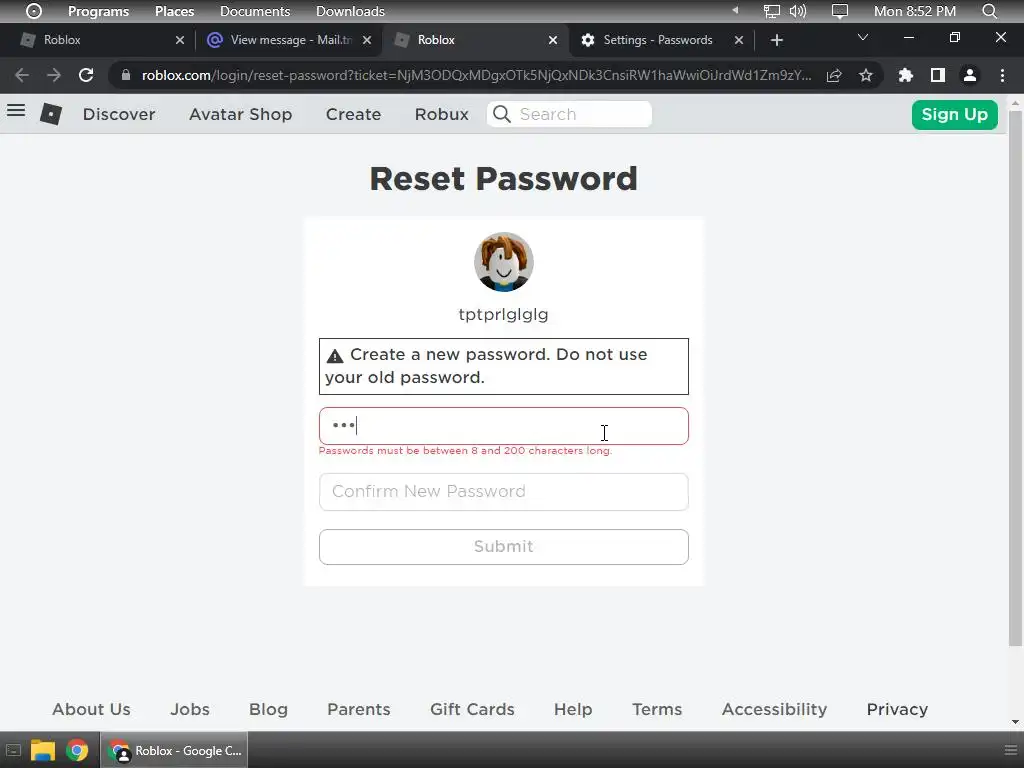Click the desktop search icon in top panel
The width and height of the screenshot is (1024, 768).
coord(989,11)
